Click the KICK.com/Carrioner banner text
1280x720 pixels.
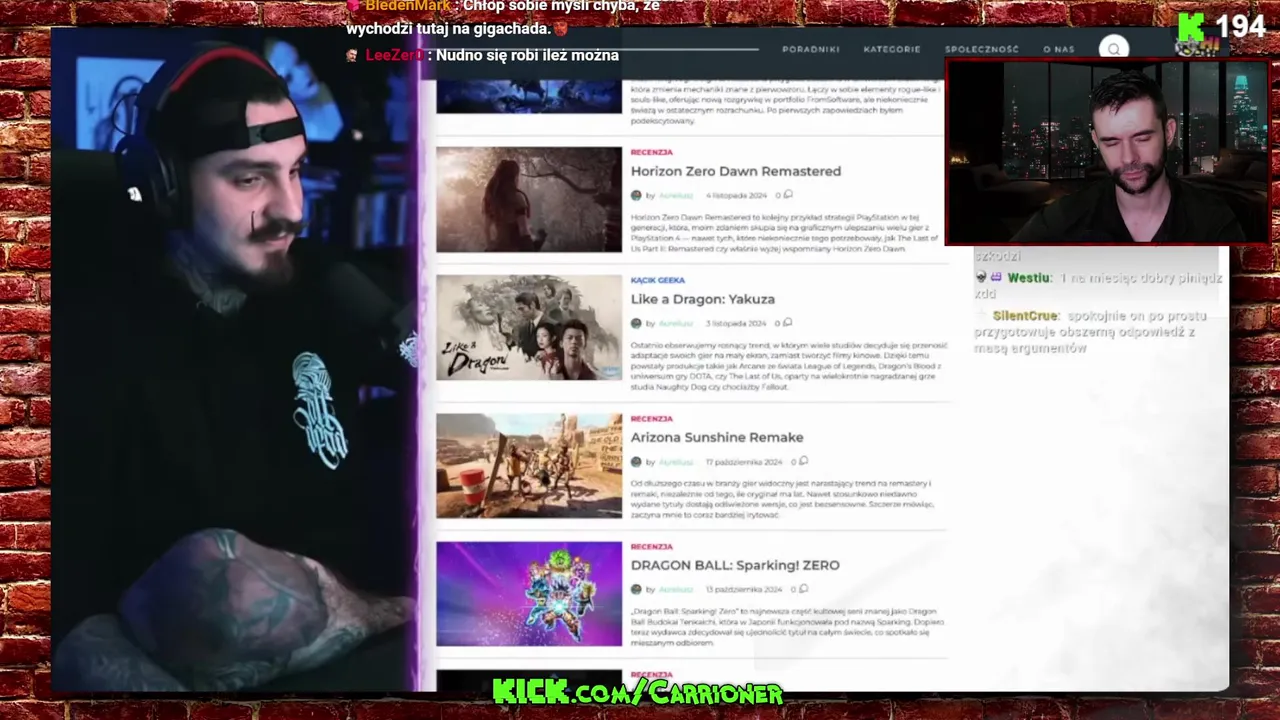637,692
